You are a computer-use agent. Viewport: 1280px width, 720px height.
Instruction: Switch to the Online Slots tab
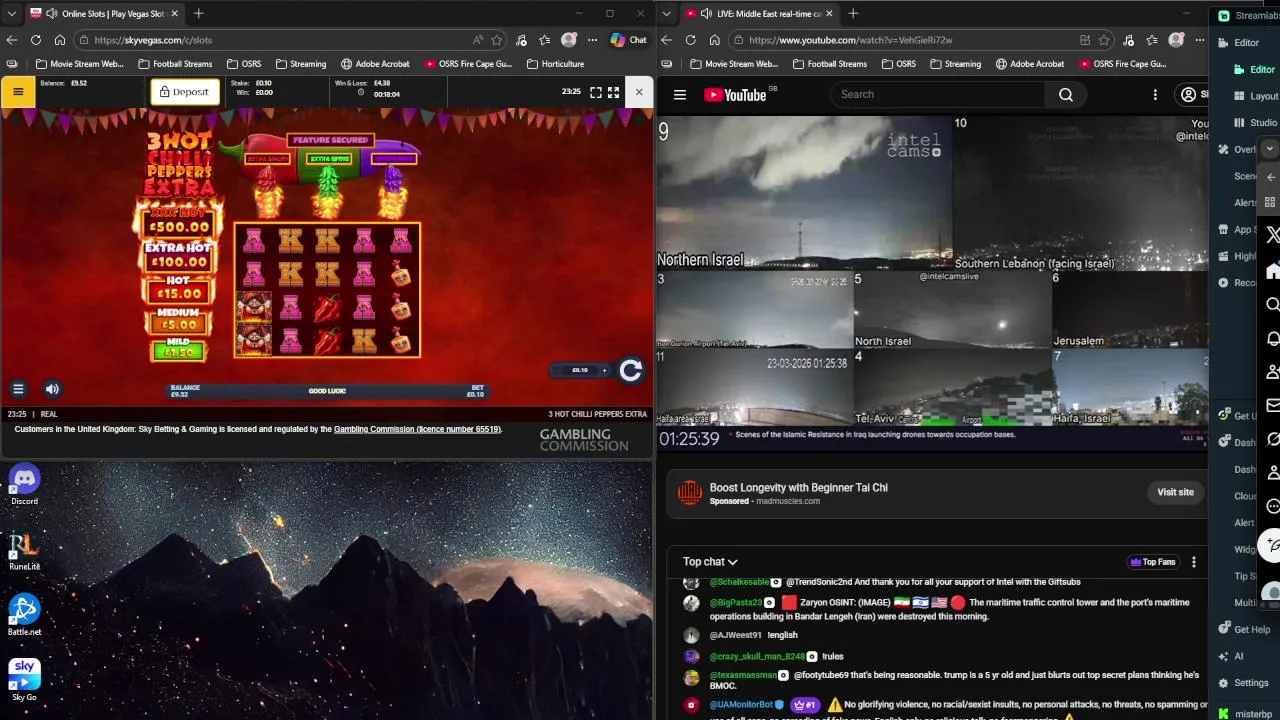(x=104, y=14)
